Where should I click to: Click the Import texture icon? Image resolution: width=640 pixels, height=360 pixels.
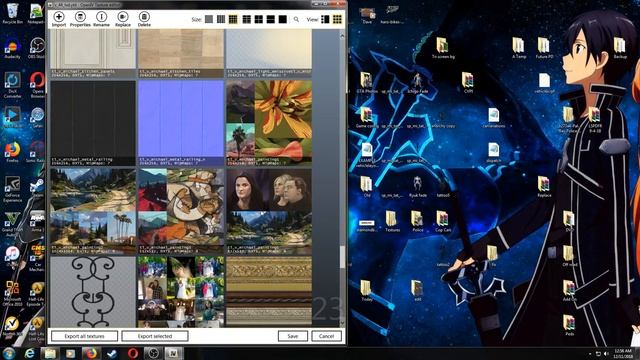pyautogui.click(x=59, y=19)
